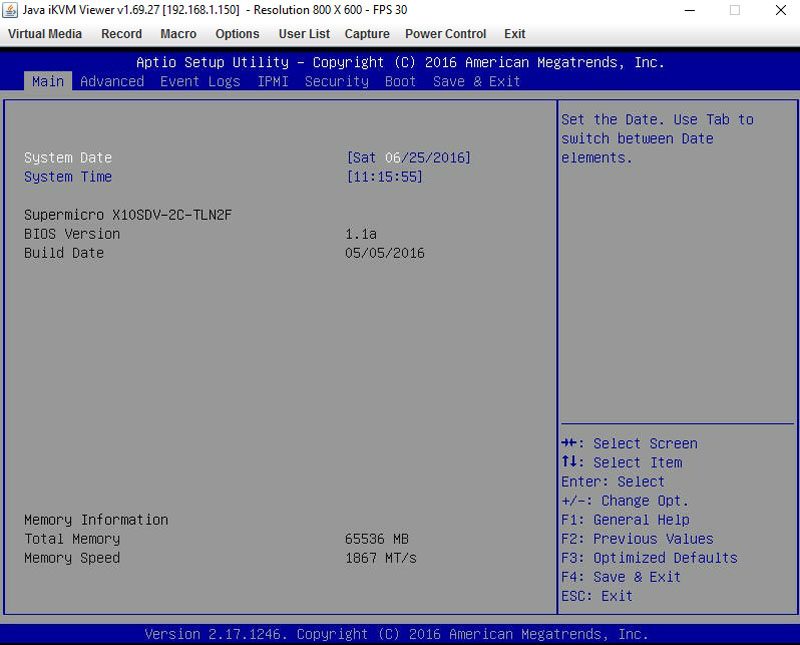Click the time value 11:15:55
The image size is (800, 645).
coord(384,177)
